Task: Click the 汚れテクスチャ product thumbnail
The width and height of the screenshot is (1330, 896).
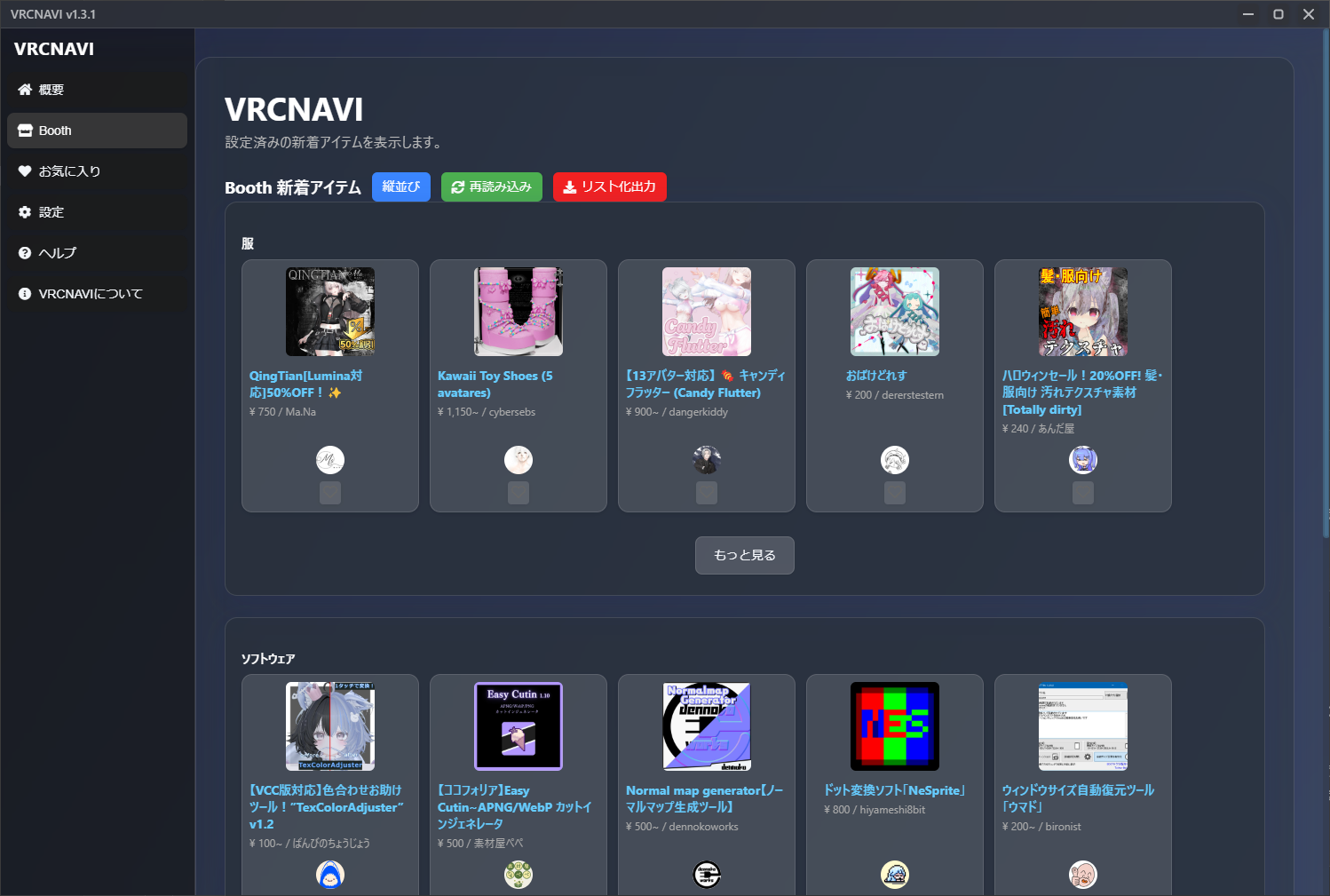Action: coord(1083,312)
